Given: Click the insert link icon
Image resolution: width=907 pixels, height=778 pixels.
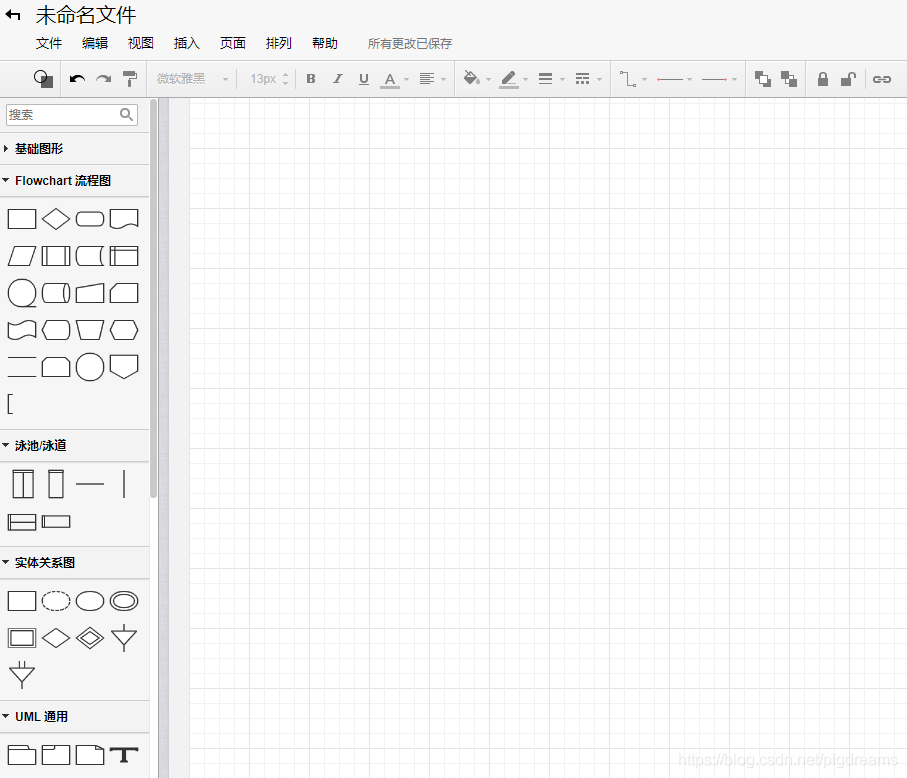Looking at the screenshot, I should (881, 79).
